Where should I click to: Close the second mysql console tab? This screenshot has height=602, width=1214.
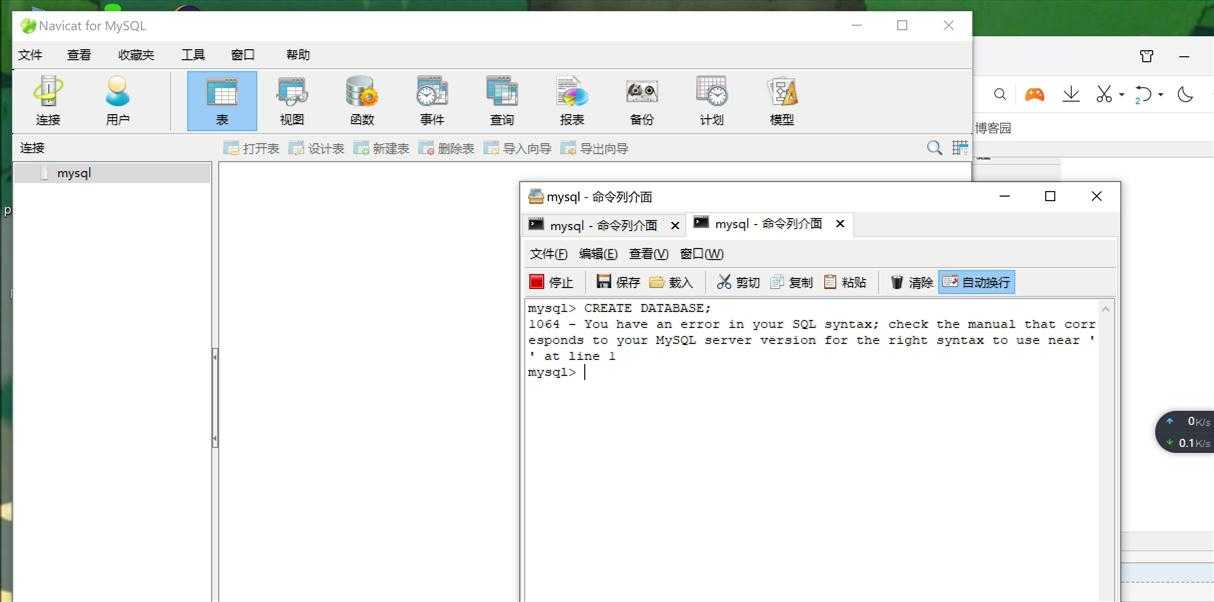point(840,224)
